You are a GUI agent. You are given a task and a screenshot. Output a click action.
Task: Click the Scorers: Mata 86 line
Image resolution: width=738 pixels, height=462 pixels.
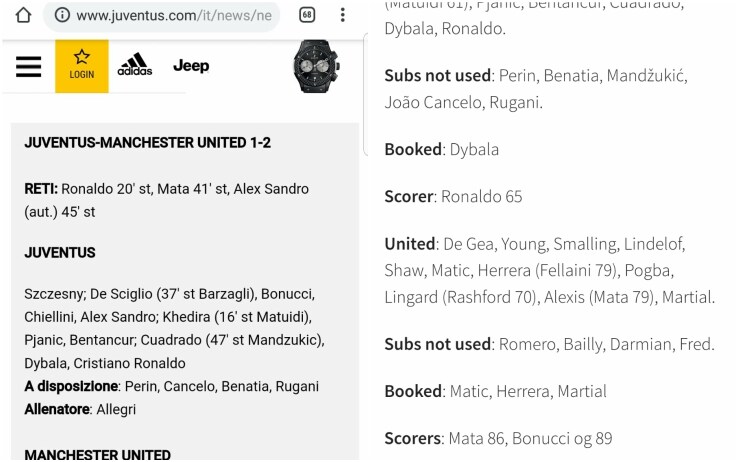click(498, 438)
